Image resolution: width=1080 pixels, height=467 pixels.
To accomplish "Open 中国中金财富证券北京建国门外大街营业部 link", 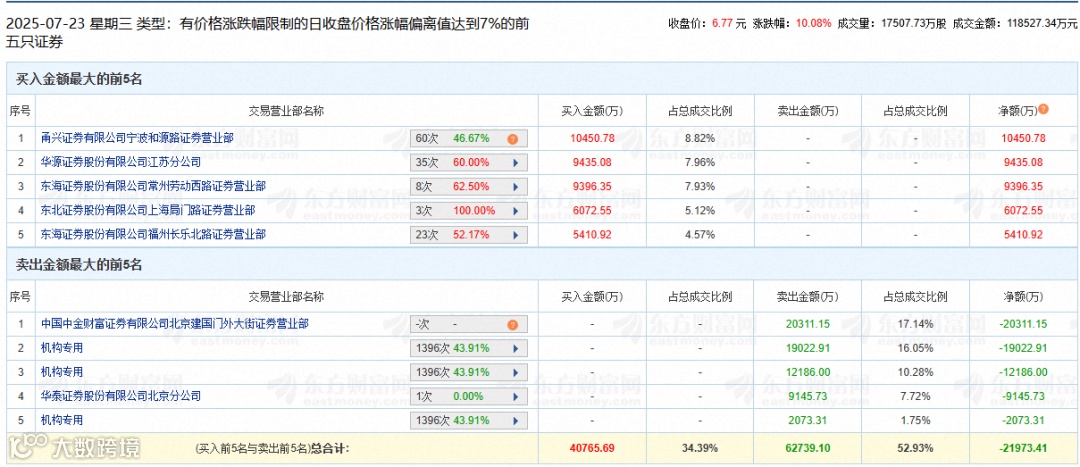I will [x=174, y=323].
